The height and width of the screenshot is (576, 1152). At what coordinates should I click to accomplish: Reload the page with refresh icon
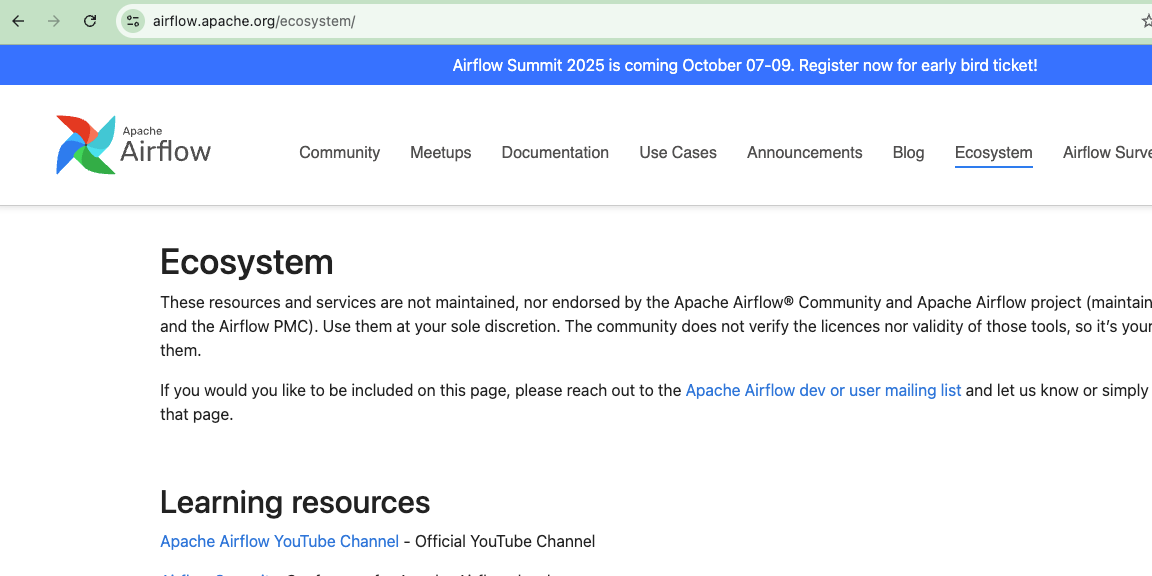click(90, 21)
